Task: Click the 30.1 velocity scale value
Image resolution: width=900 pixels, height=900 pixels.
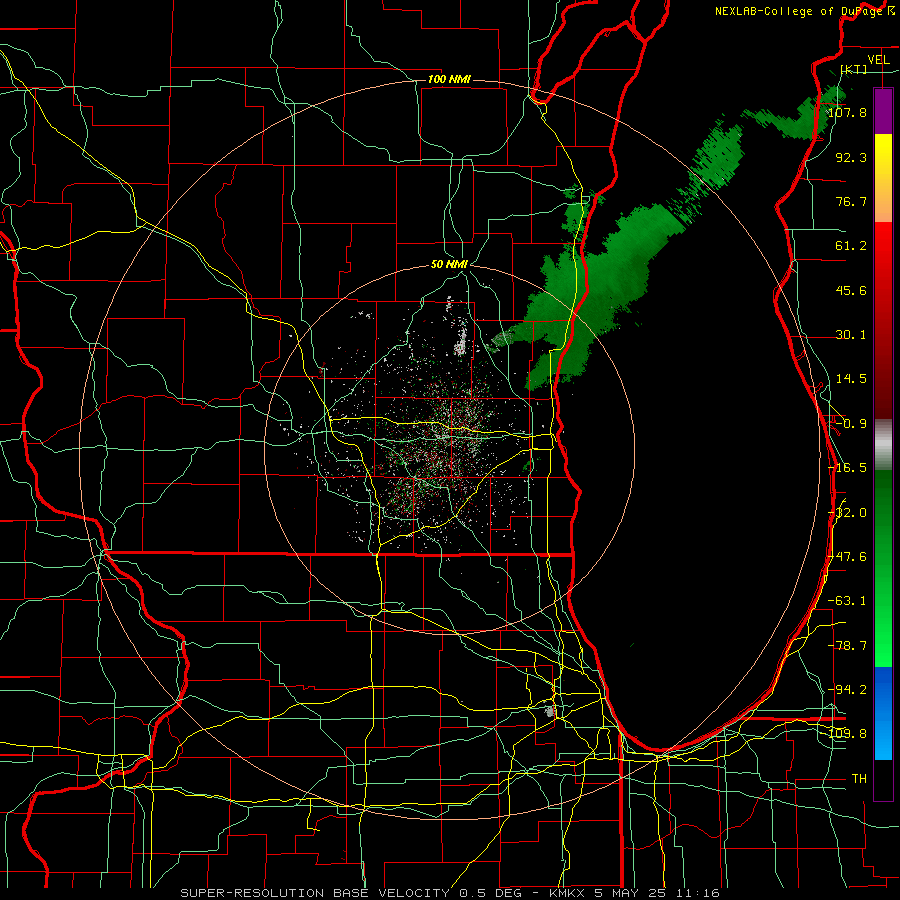Action: [851, 334]
